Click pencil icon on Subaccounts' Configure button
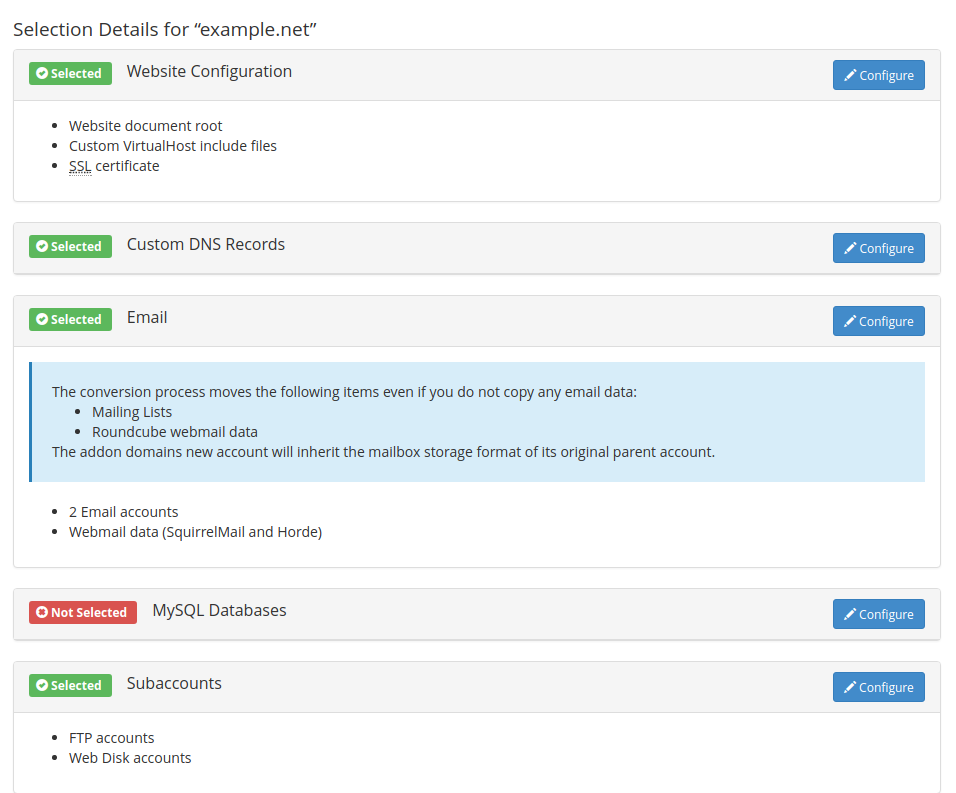Screen dimensions: 956x793 (850, 687)
